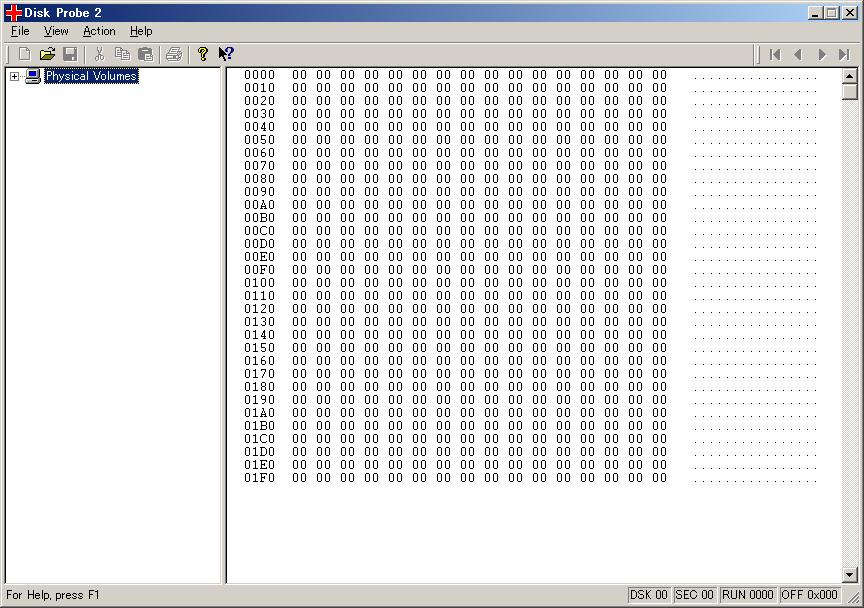The image size is (864, 608).
Task: Click last hex byte in row 00A0
Action: 660,205
